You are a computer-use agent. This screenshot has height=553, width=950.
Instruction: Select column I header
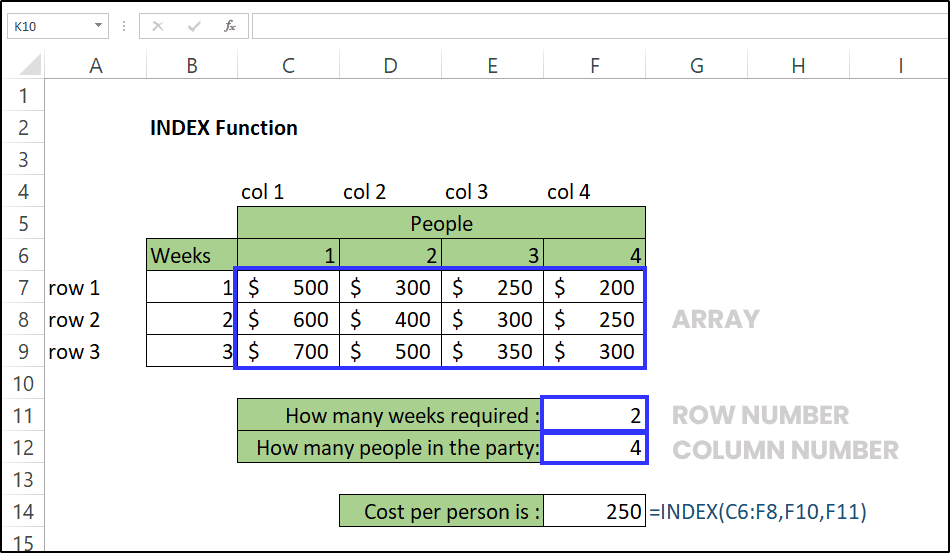click(x=900, y=65)
